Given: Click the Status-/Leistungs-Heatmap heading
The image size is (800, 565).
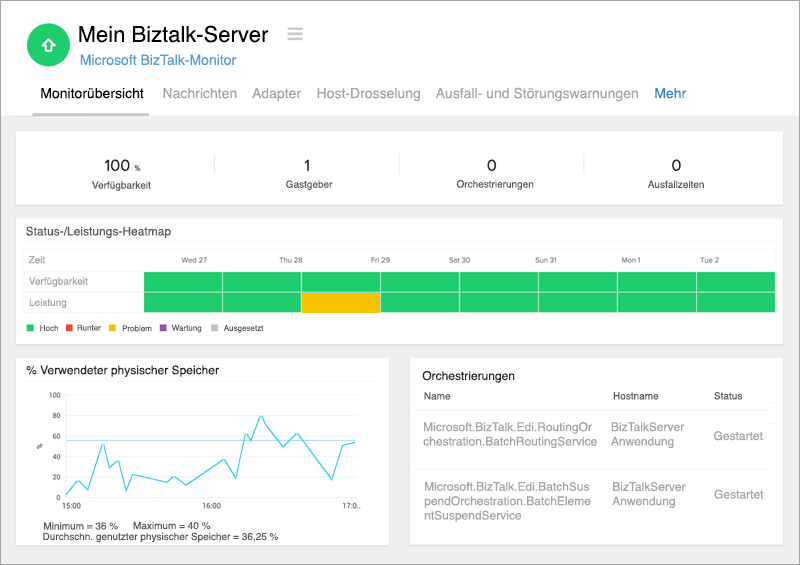Looking at the screenshot, I should click(98, 231).
